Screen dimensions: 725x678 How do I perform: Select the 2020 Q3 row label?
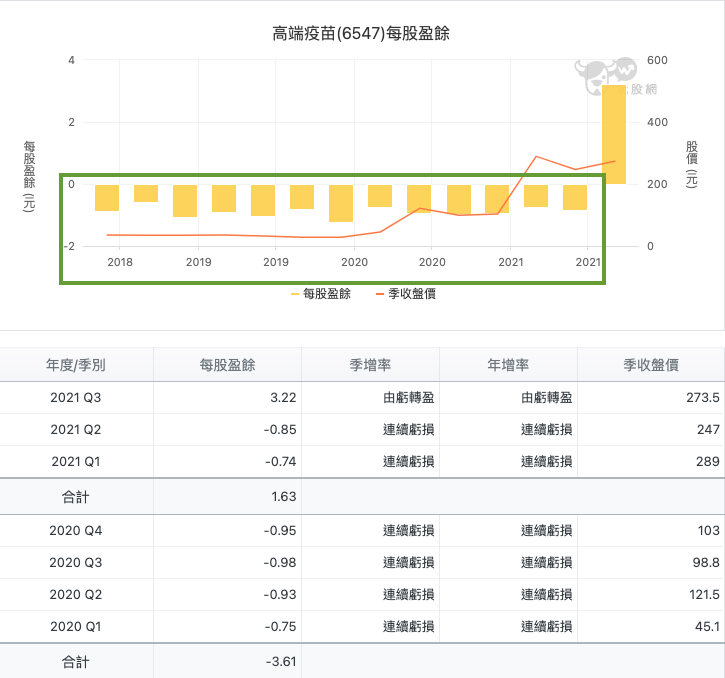tap(76, 562)
